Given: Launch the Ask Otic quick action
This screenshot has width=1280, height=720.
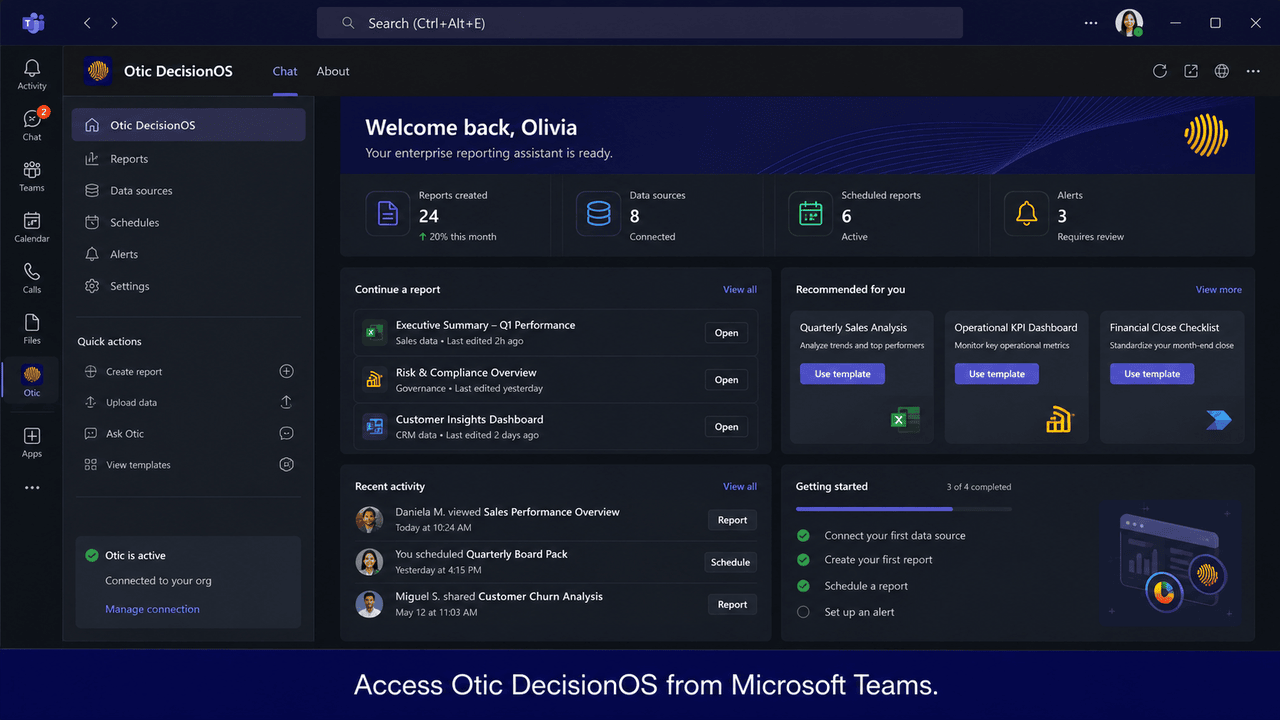Looking at the screenshot, I should (x=188, y=434).
